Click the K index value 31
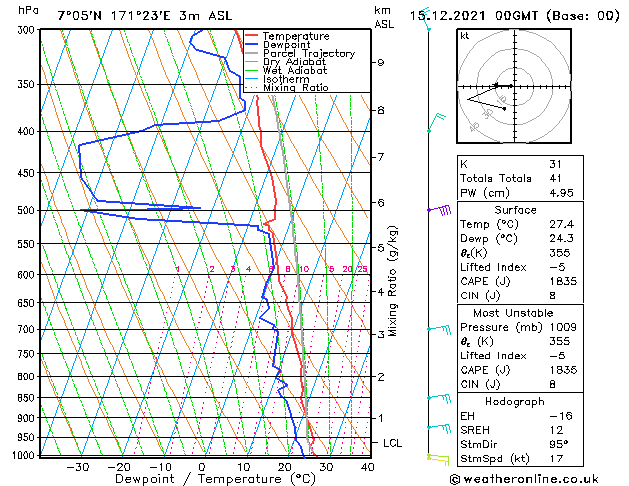 (x=556, y=164)
